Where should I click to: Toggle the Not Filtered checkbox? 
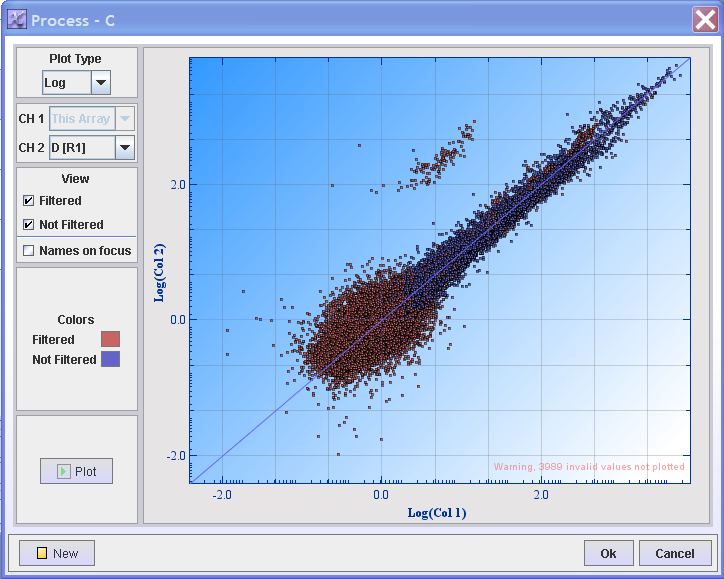[29, 224]
